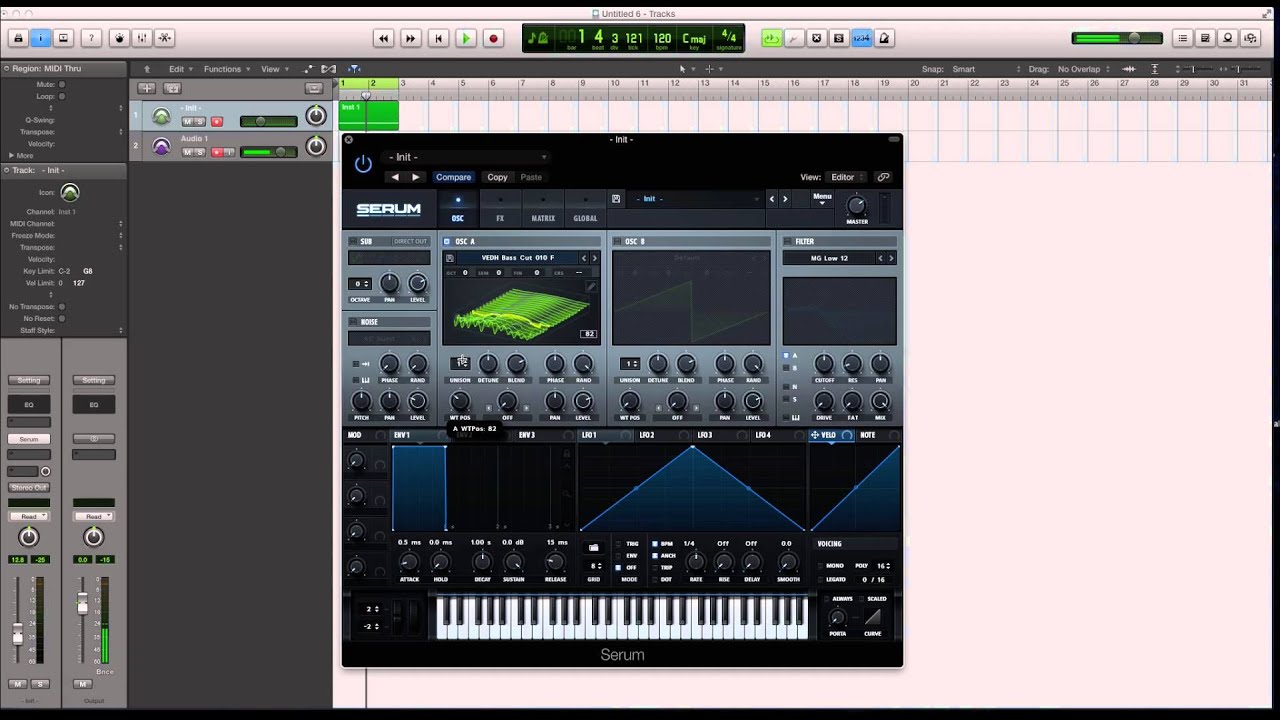Fast forward the transport
Viewport: 1280px width, 720px height.
(410, 38)
